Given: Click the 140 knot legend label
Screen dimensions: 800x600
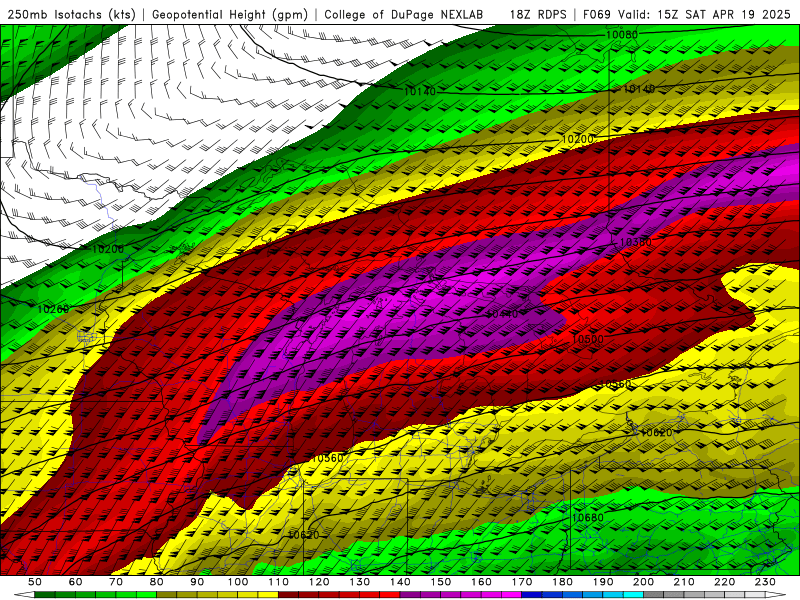Looking at the screenshot, I should [400, 582].
